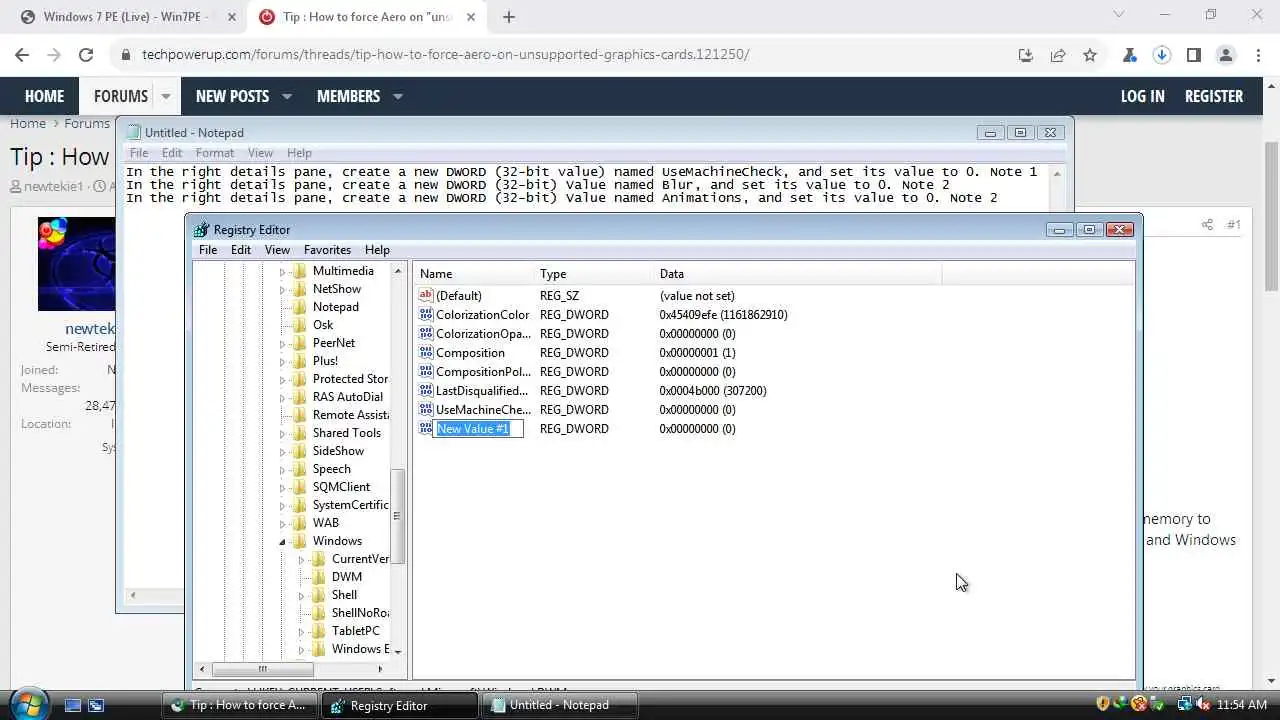
Task: Click the Tip: How to force A... taskbar button
Action: pos(240,705)
